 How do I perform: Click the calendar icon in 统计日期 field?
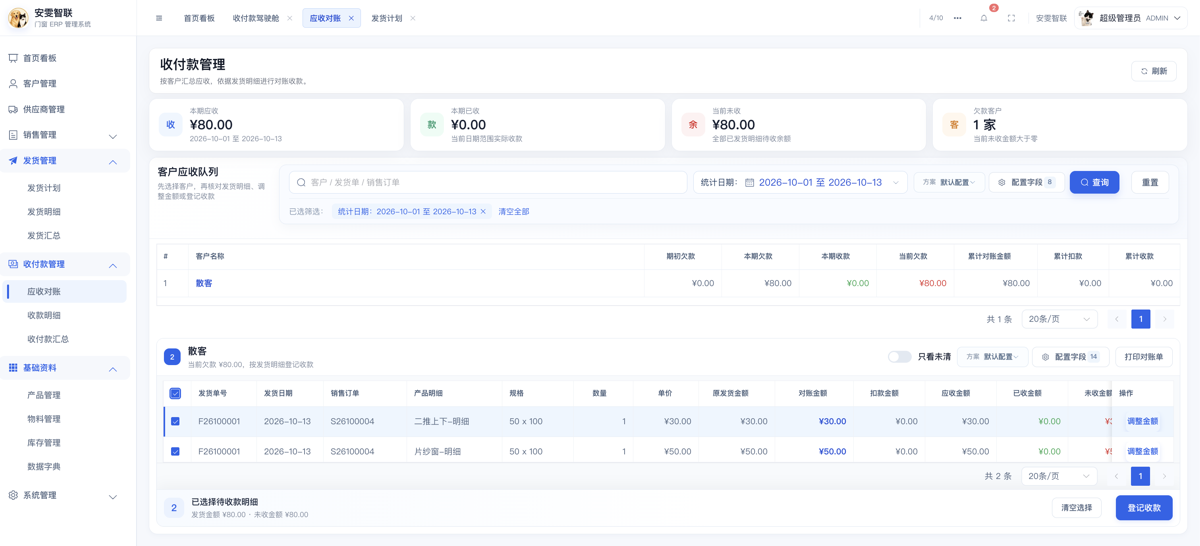pos(749,183)
